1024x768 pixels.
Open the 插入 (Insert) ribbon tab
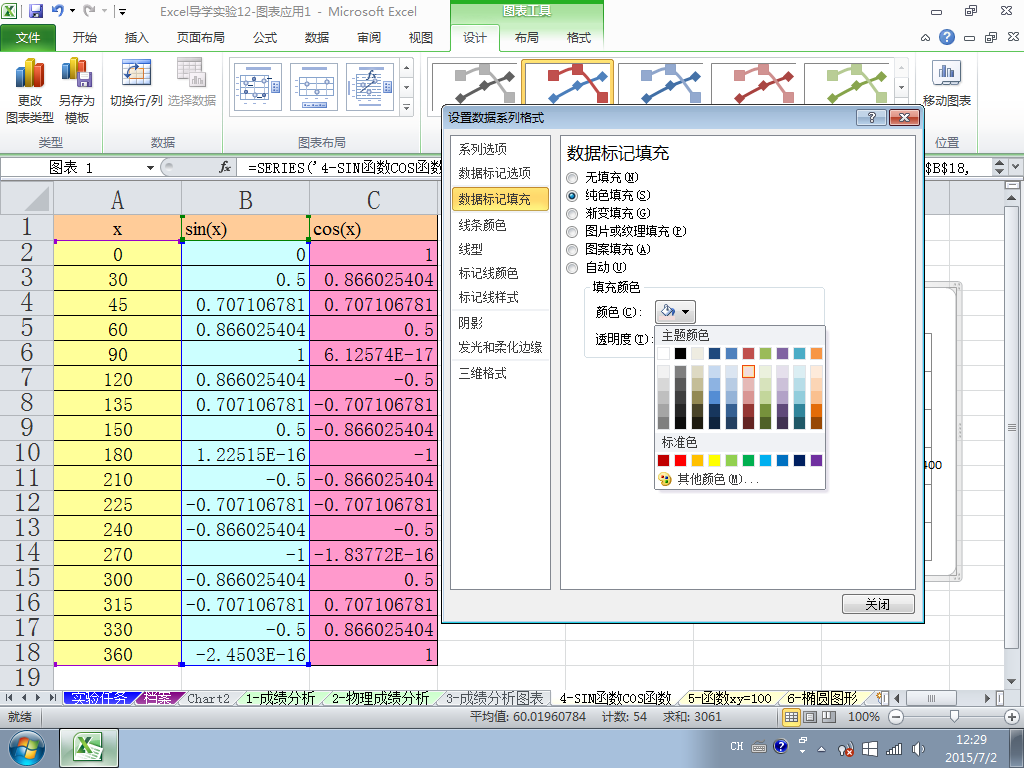(136, 38)
